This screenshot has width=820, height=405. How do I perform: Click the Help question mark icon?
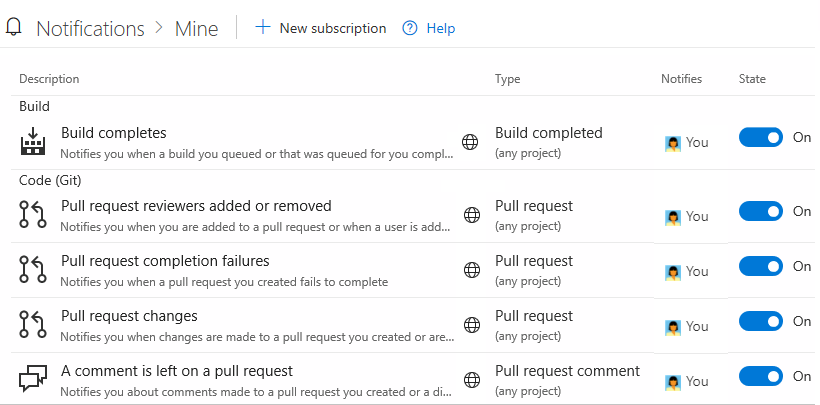coord(409,28)
